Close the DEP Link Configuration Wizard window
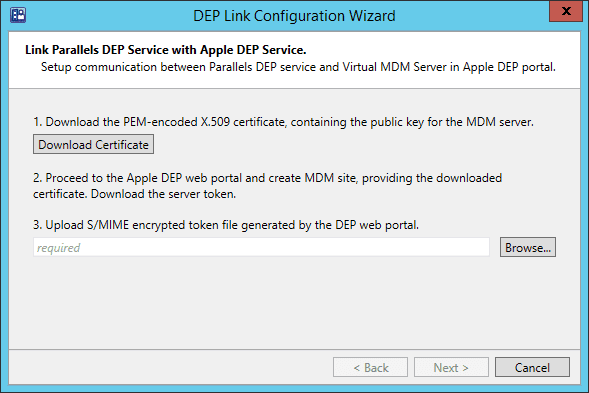This screenshot has height=393, width=589. 566,11
